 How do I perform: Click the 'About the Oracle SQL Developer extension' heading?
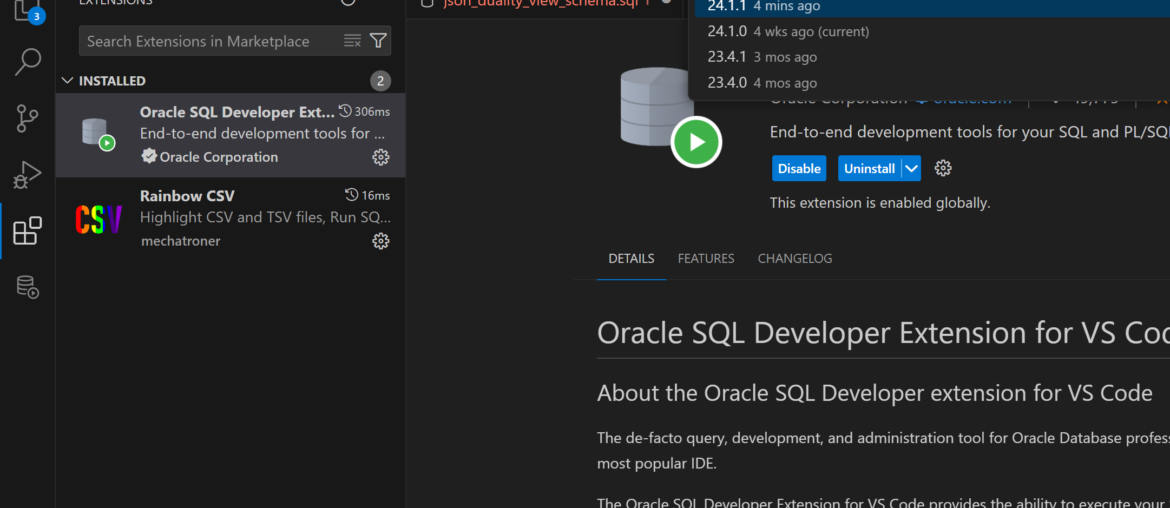click(875, 393)
